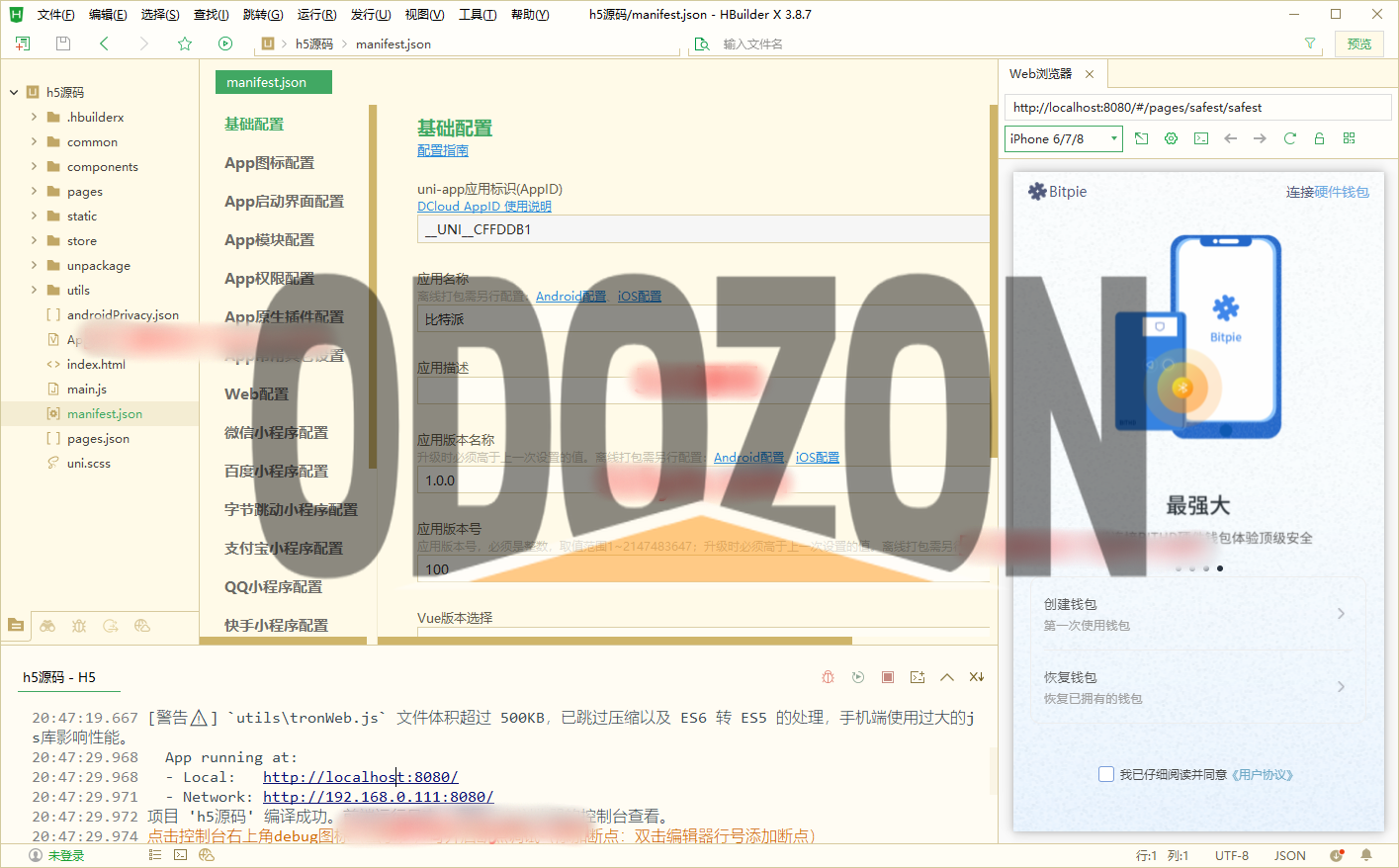The width and height of the screenshot is (1399, 868).
Task: Check the 我已仔细阅读并同意 agreement checkbox
Action: (x=1106, y=774)
